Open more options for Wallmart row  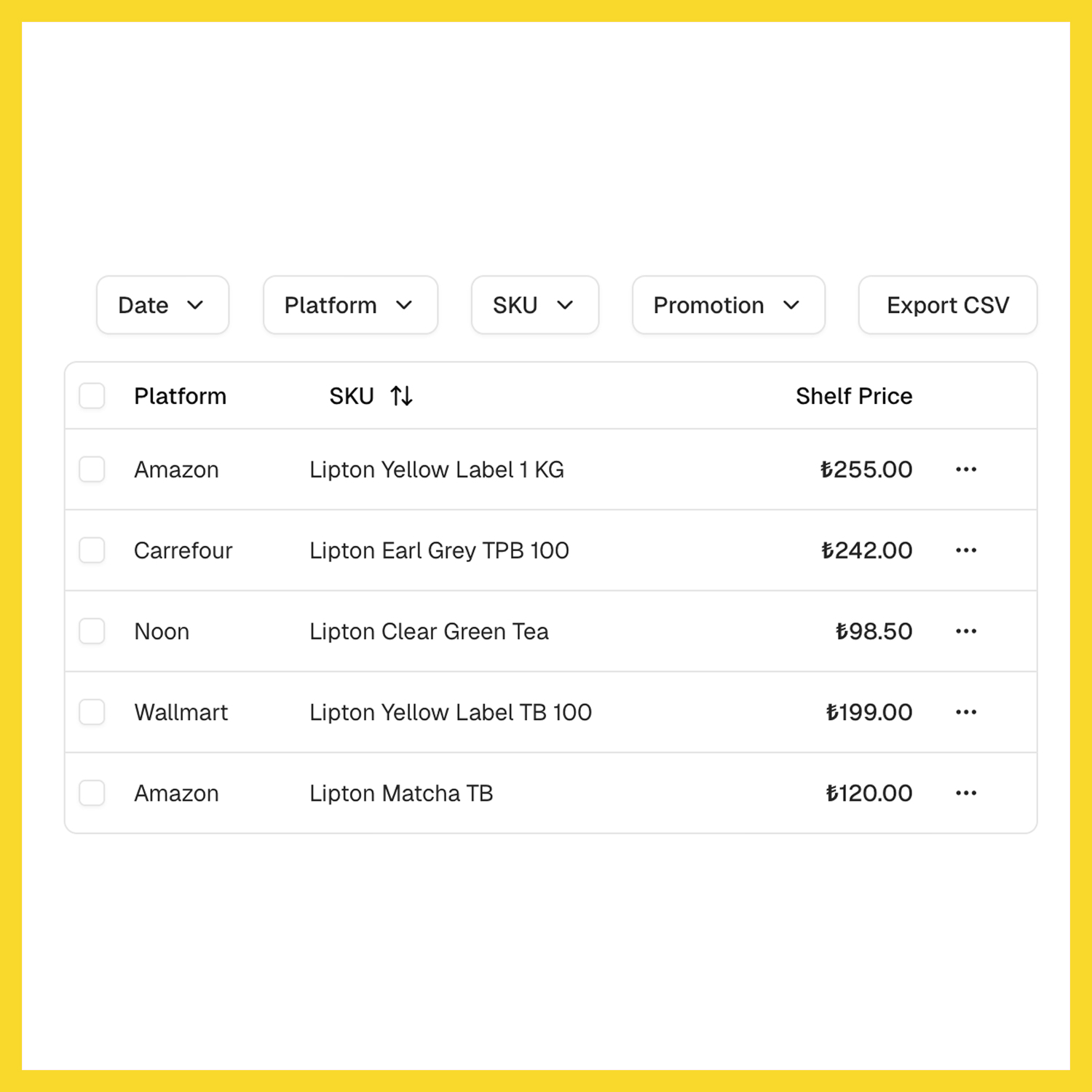coord(965,712)
